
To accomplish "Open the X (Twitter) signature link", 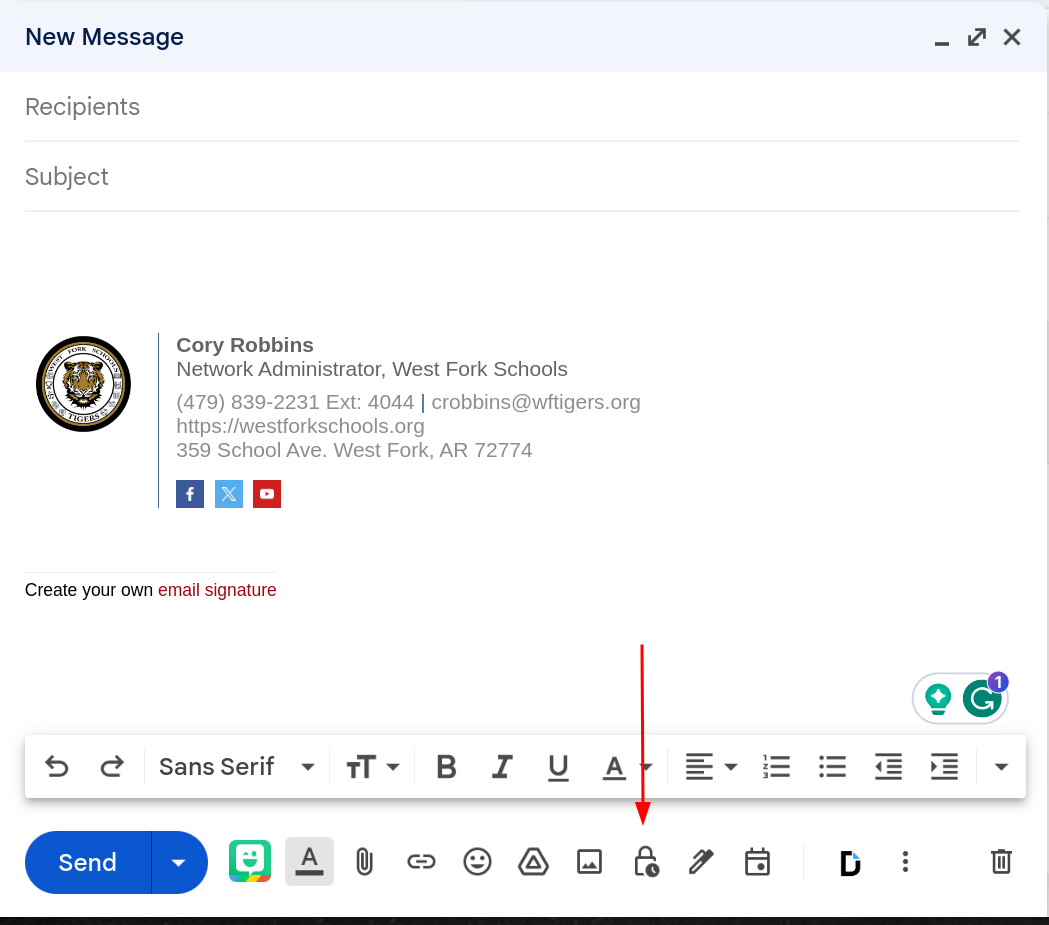I will pos(229,494).
